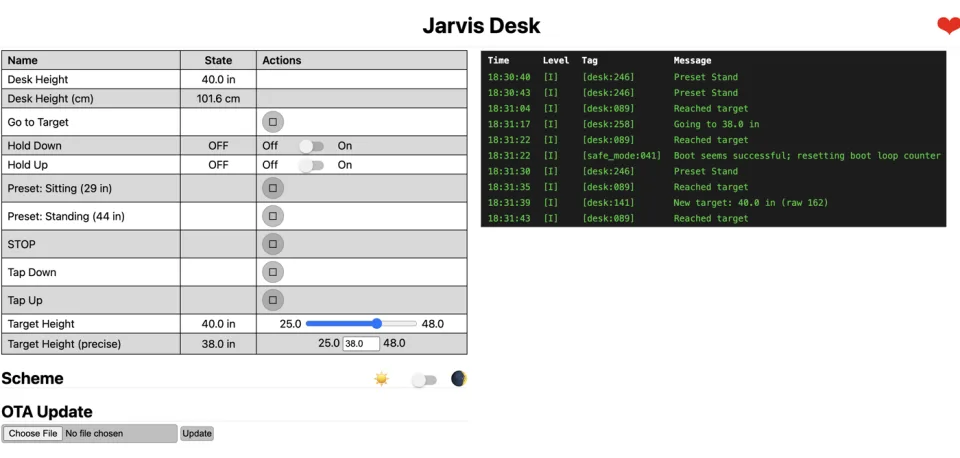Click the Scheme heading
This screenshot has height=458, width=960.
pyautogui.click(x=32, y=378)
